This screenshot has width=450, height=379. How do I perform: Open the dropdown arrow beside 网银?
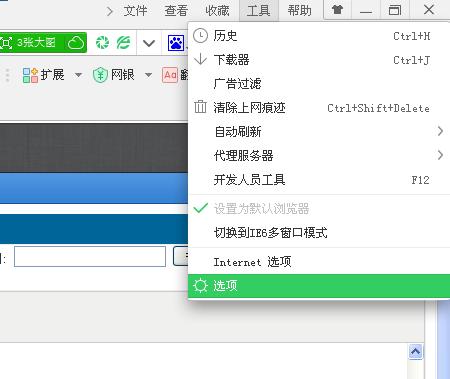(x=148, y=75)
